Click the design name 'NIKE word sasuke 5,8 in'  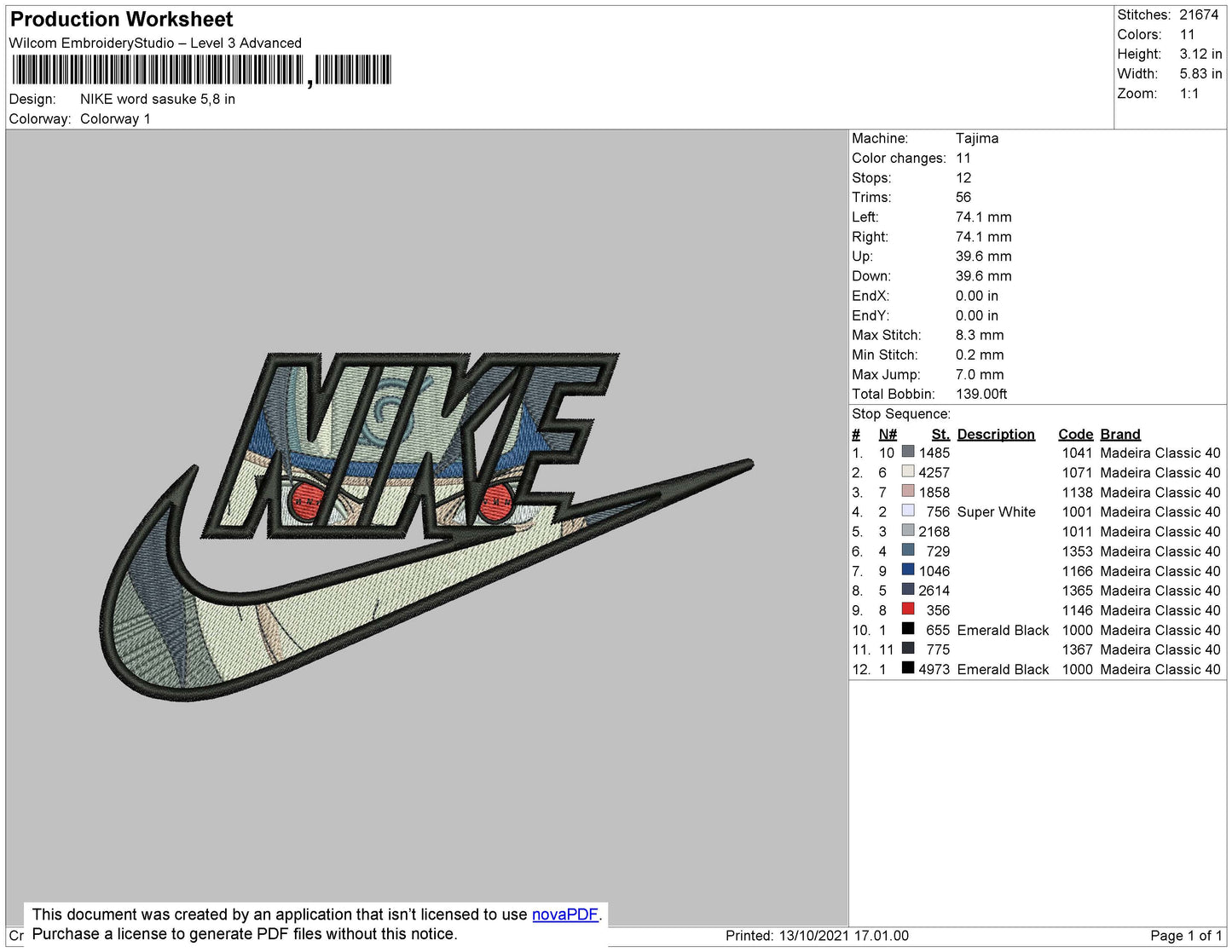[158, 99]
